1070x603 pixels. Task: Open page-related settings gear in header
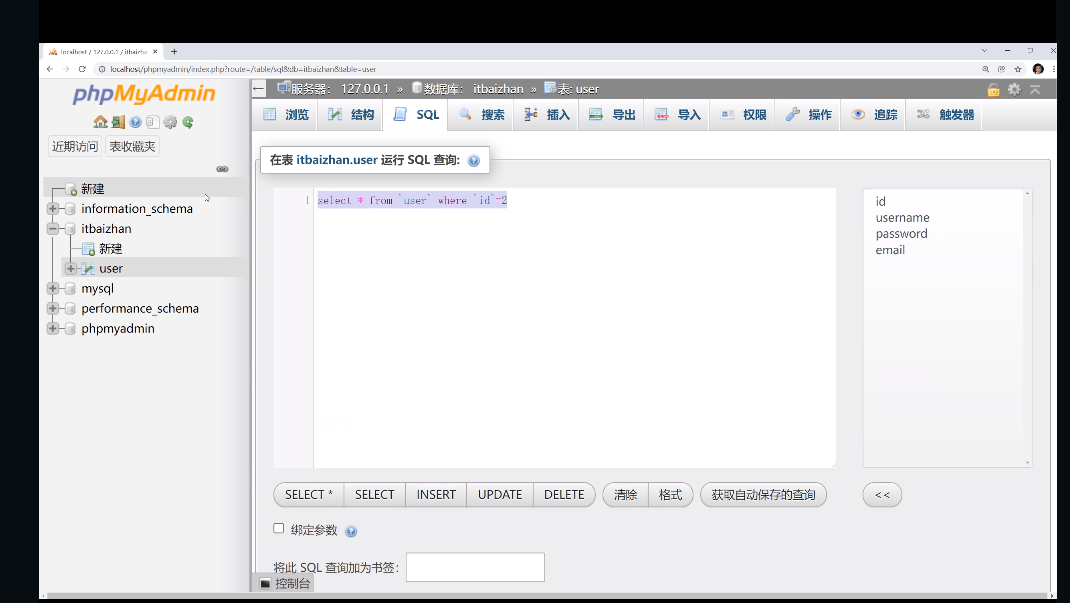point(1015,89)
